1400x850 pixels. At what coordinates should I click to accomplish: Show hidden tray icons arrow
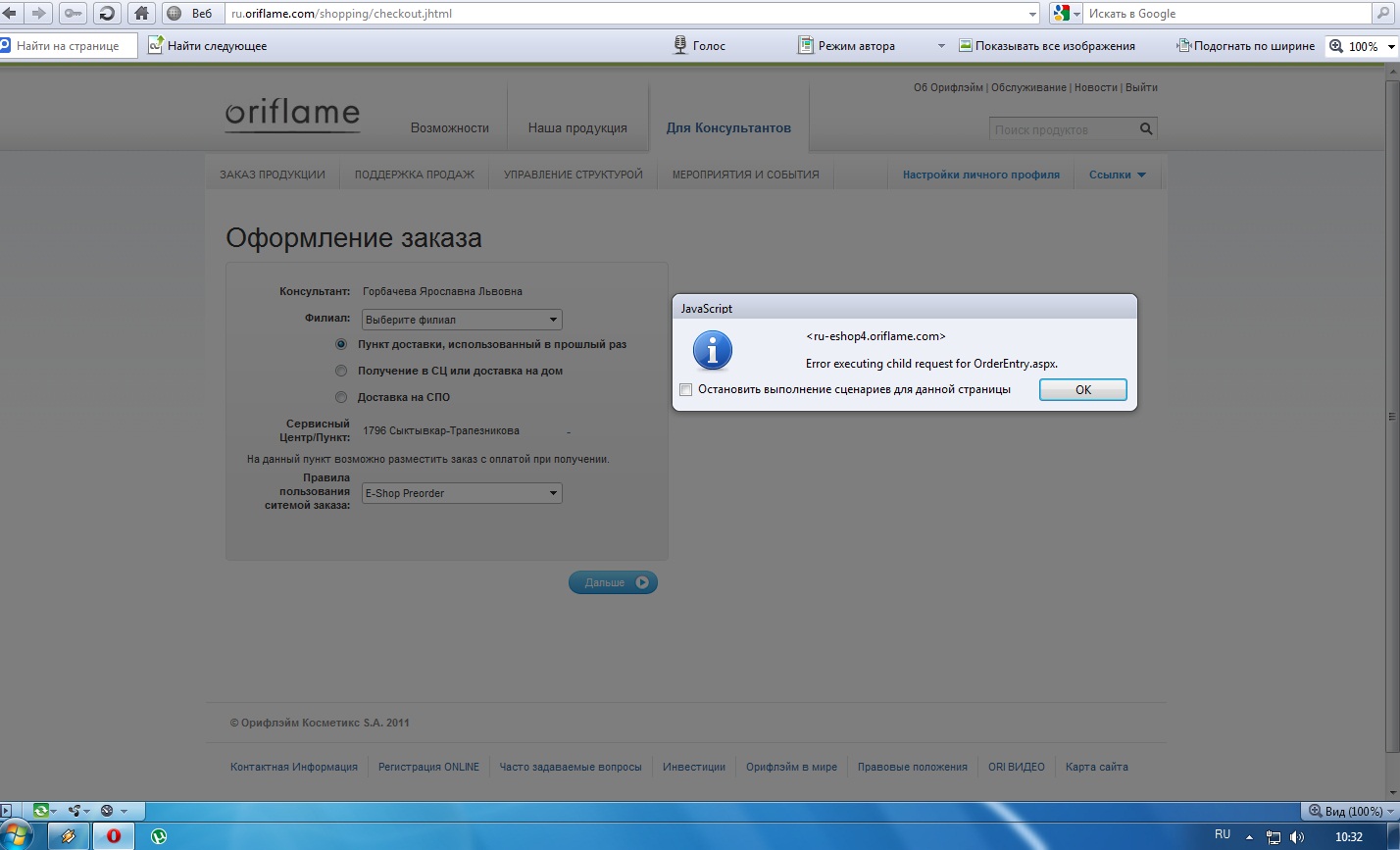coord(1249,837)
